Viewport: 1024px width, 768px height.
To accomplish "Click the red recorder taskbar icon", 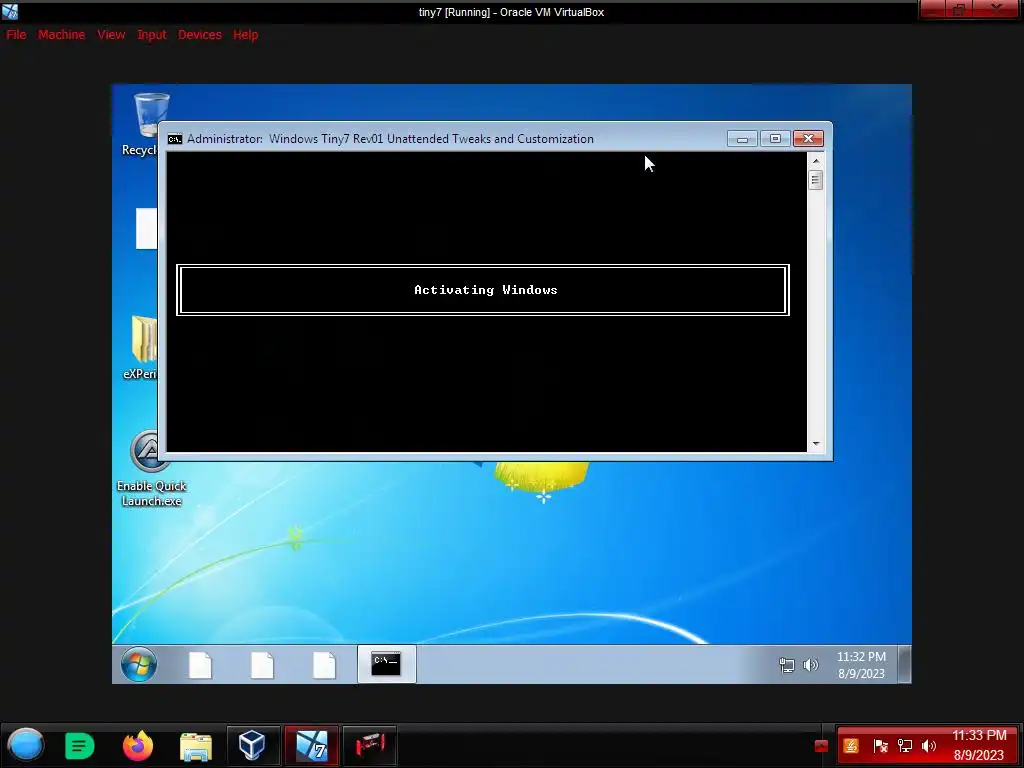I will click(370, 745).
